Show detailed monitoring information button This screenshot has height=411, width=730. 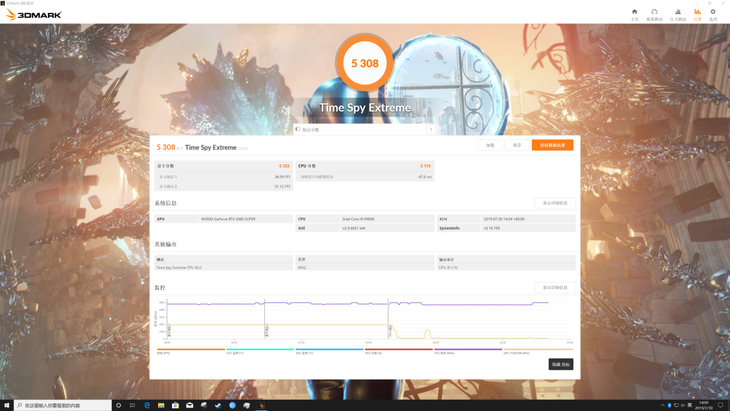point(555,287)
